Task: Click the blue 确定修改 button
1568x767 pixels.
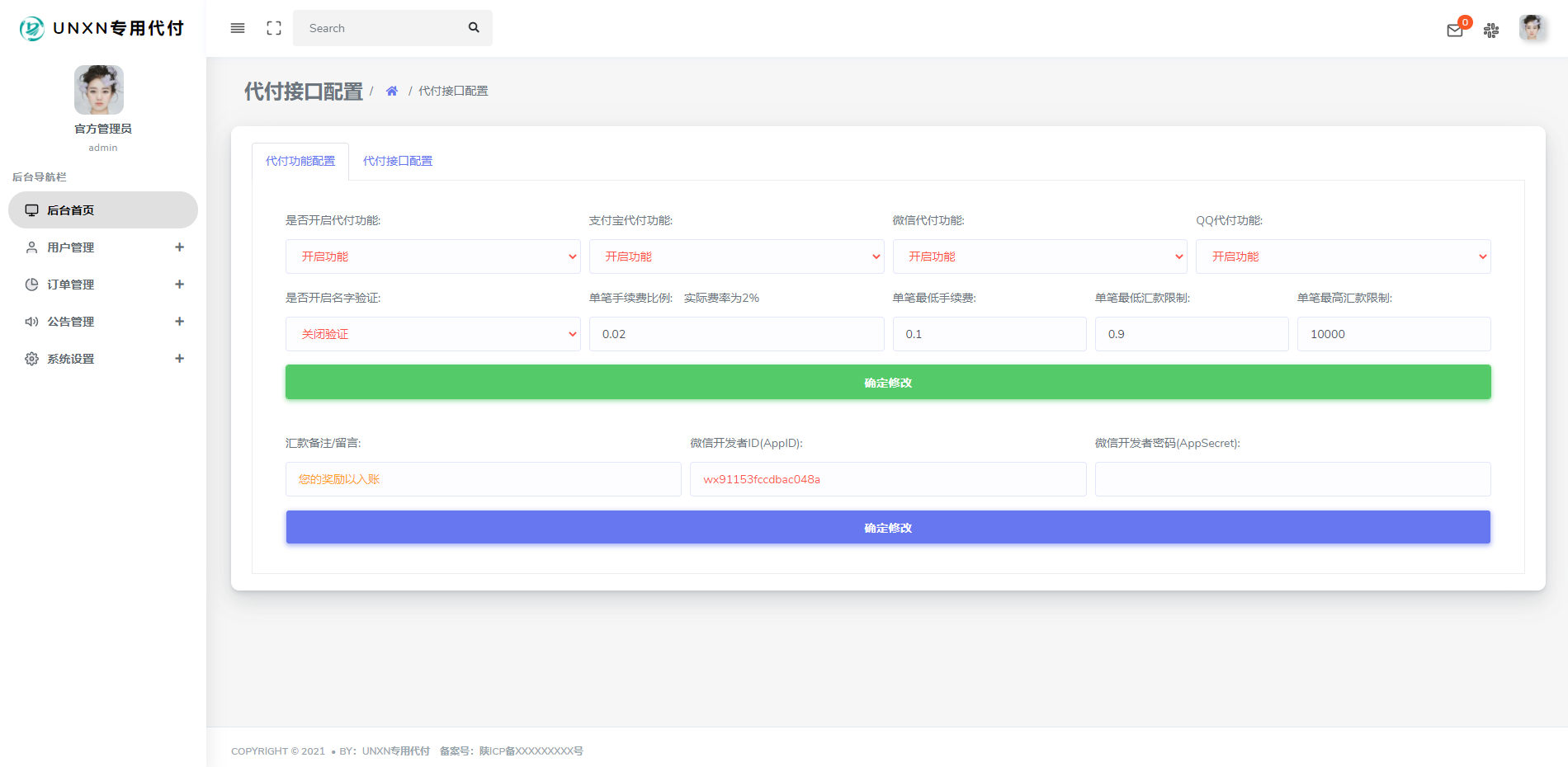Action: click(888, 528)
